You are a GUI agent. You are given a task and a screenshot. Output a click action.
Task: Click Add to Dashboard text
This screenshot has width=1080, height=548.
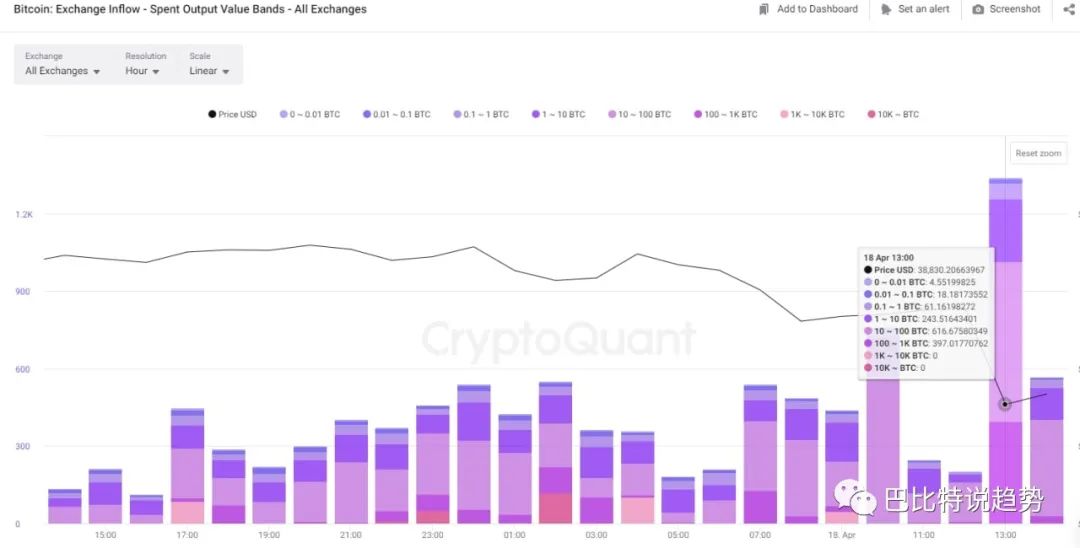point(817,9)
